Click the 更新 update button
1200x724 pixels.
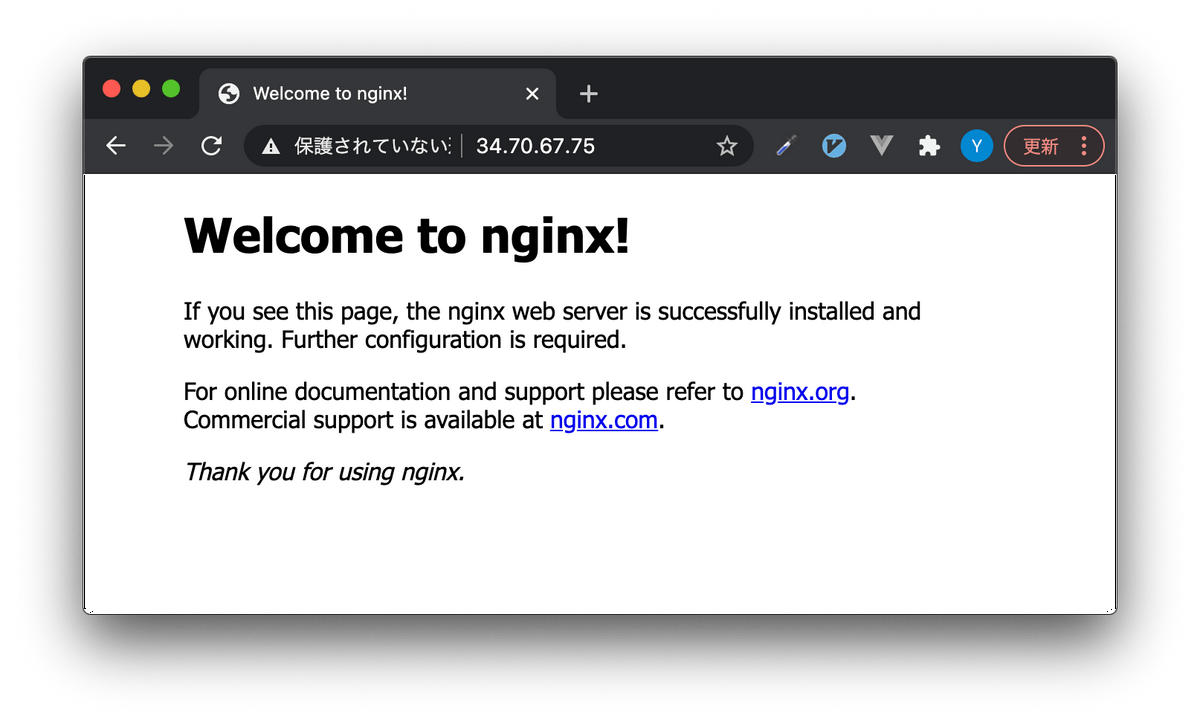pos(1040,146)
